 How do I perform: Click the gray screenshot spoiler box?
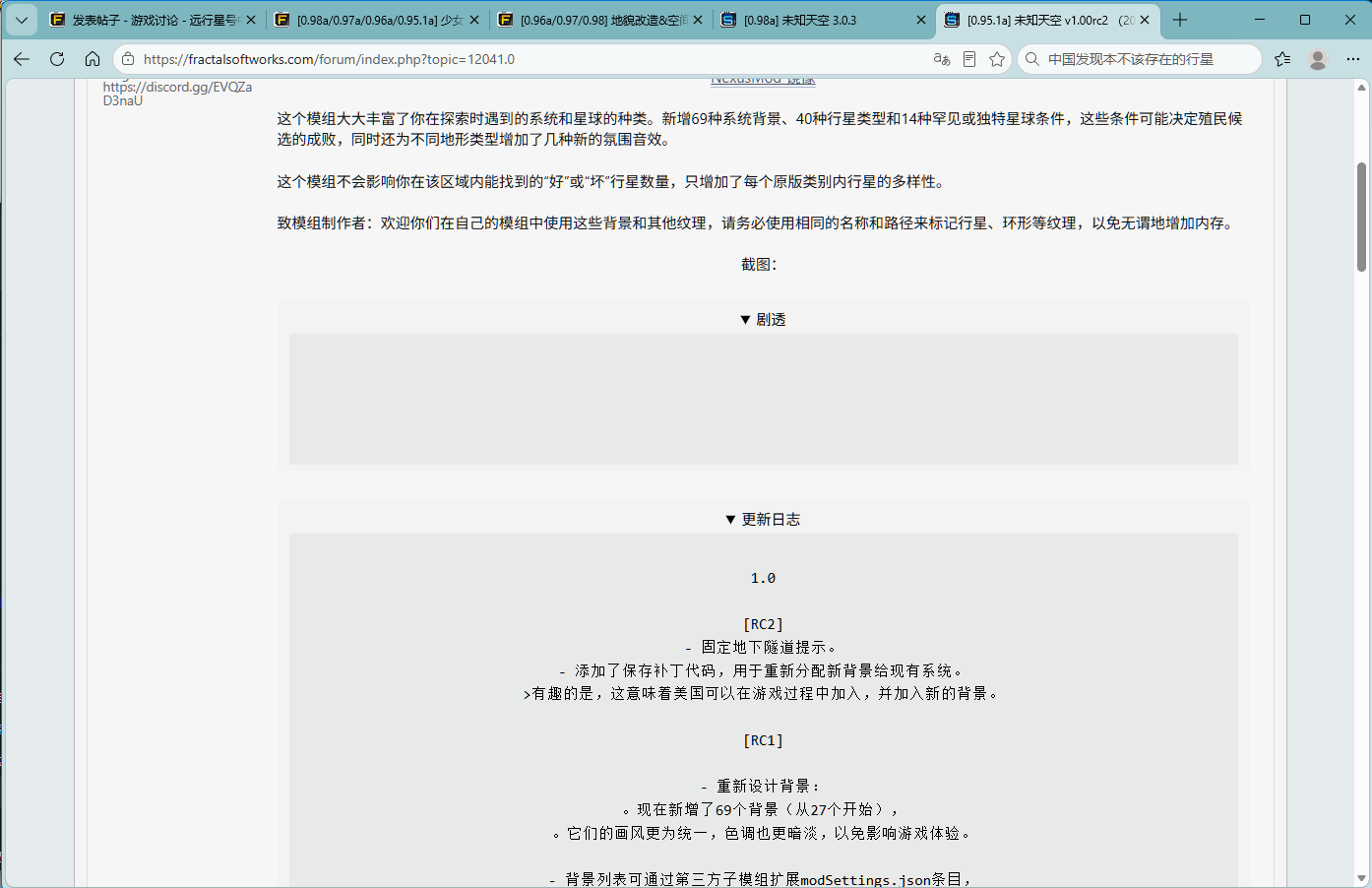[x=763, y=399]
